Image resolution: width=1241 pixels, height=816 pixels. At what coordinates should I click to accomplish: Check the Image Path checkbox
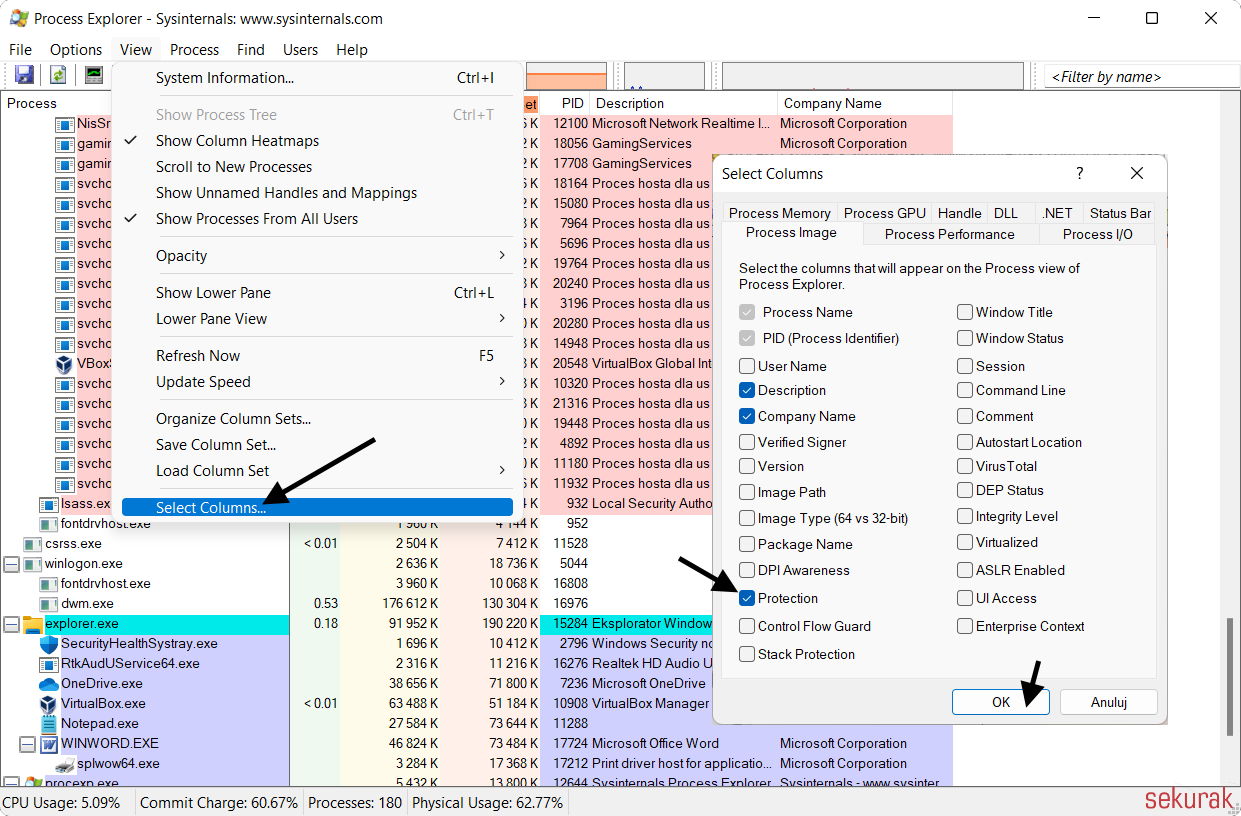747,492
